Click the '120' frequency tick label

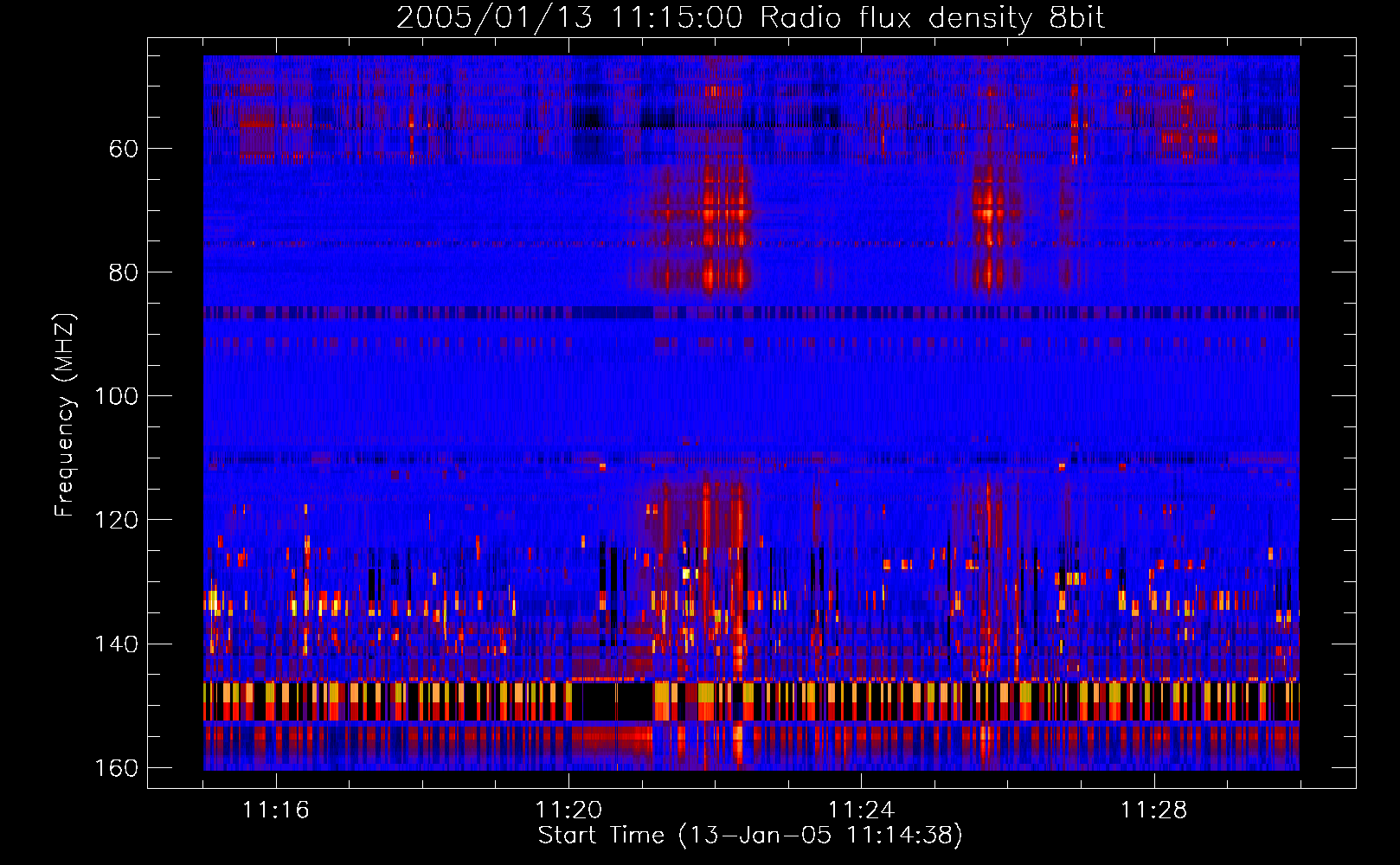(116, 520)
